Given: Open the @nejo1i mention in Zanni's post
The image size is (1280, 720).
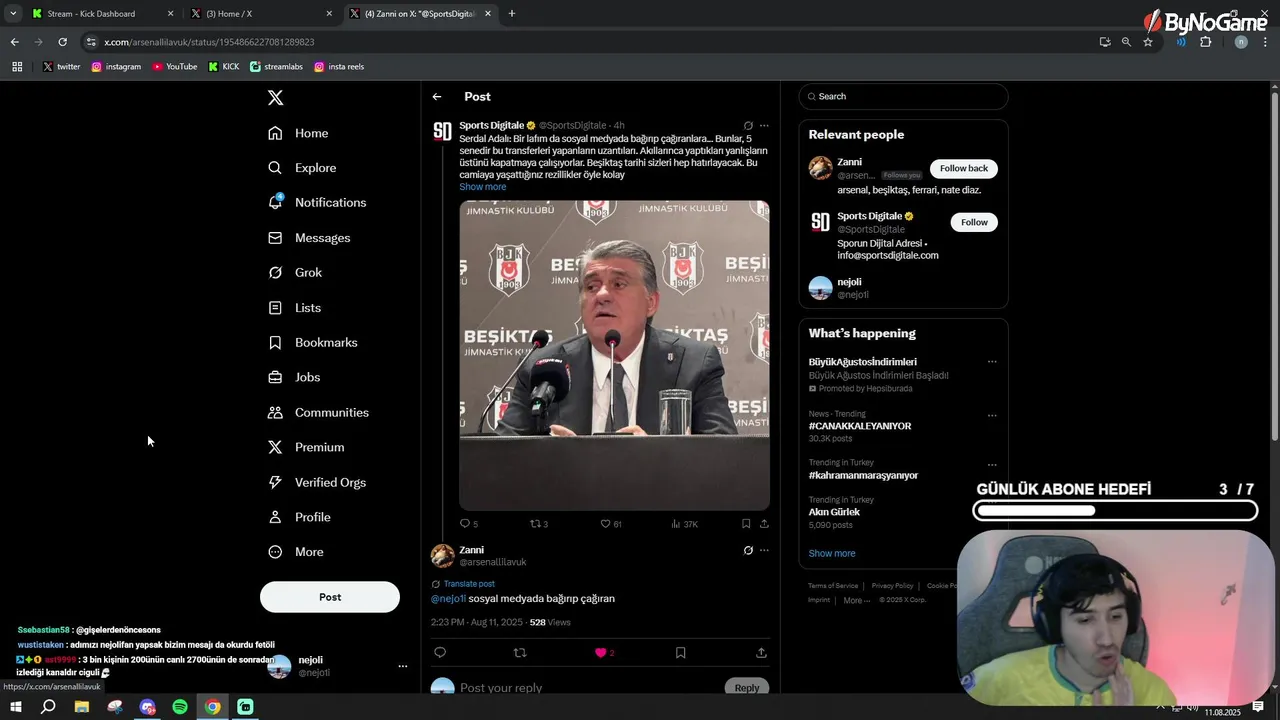Looking at the screenshot, I should [x=448, y=599].
